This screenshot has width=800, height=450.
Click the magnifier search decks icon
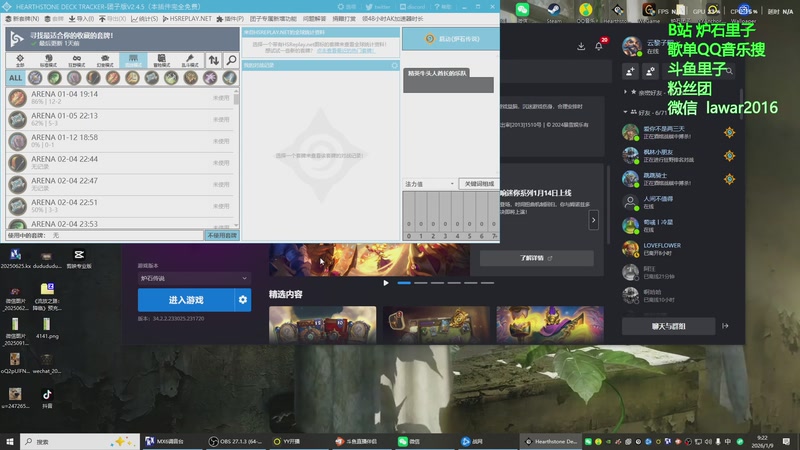pos(231,61)
